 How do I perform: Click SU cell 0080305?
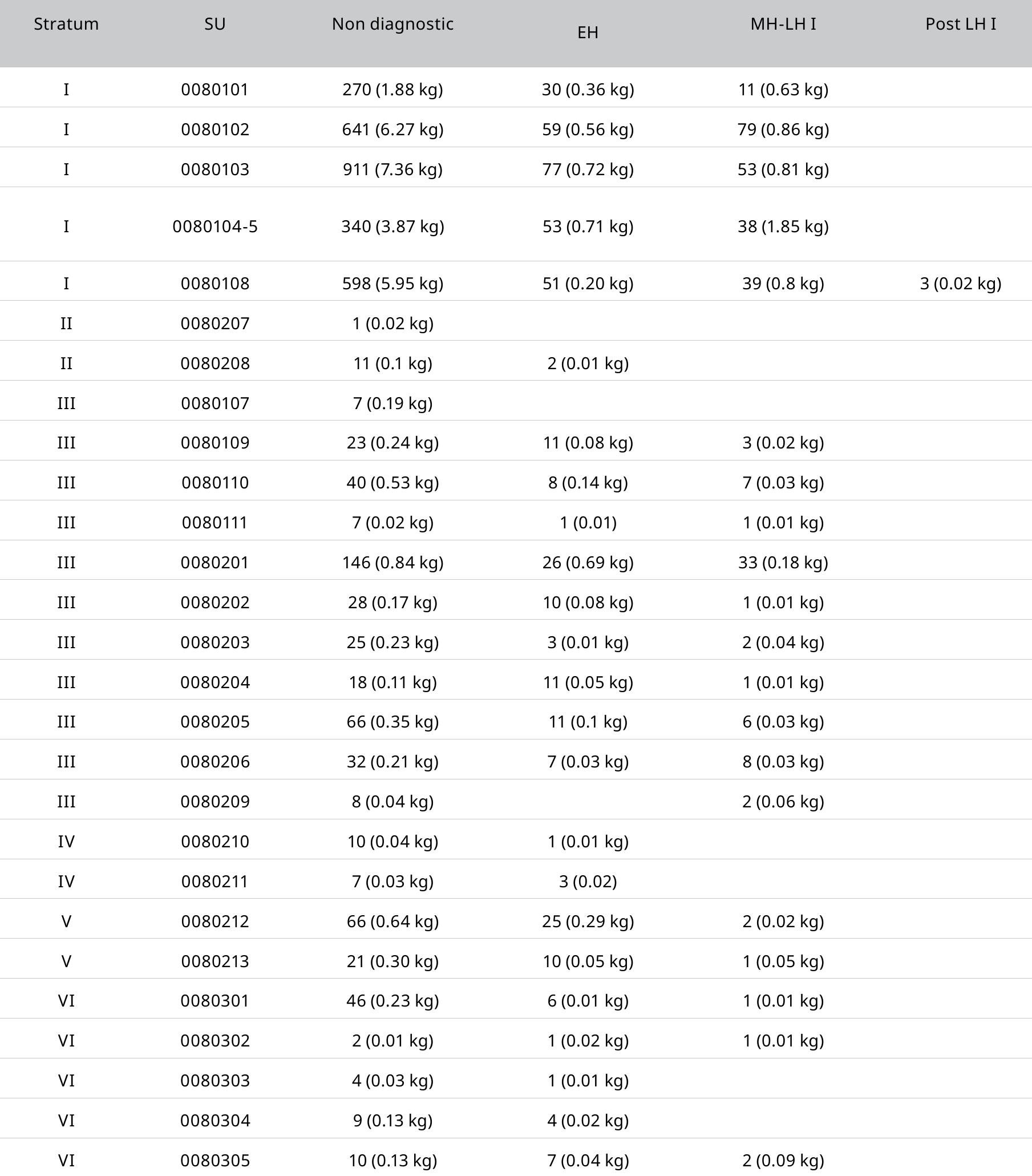coord(215,1161)
